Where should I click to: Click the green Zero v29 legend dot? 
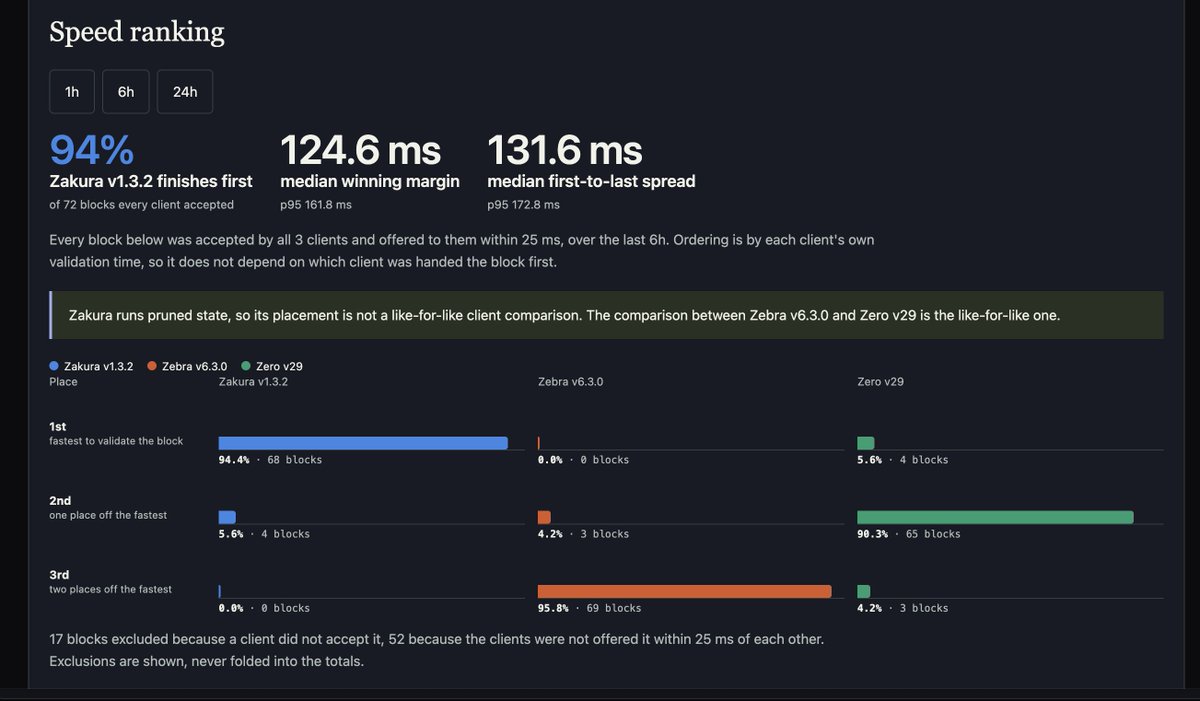[x=246, y=366]
